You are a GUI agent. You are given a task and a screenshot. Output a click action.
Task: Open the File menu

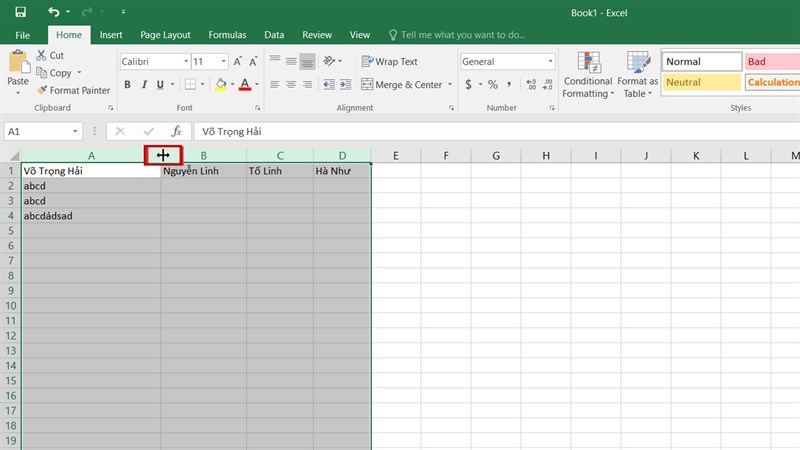pos(22,35)
